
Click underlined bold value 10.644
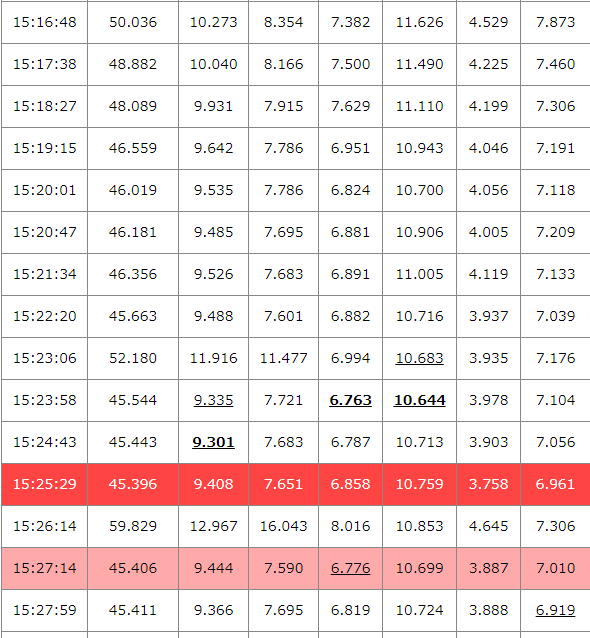420,400
